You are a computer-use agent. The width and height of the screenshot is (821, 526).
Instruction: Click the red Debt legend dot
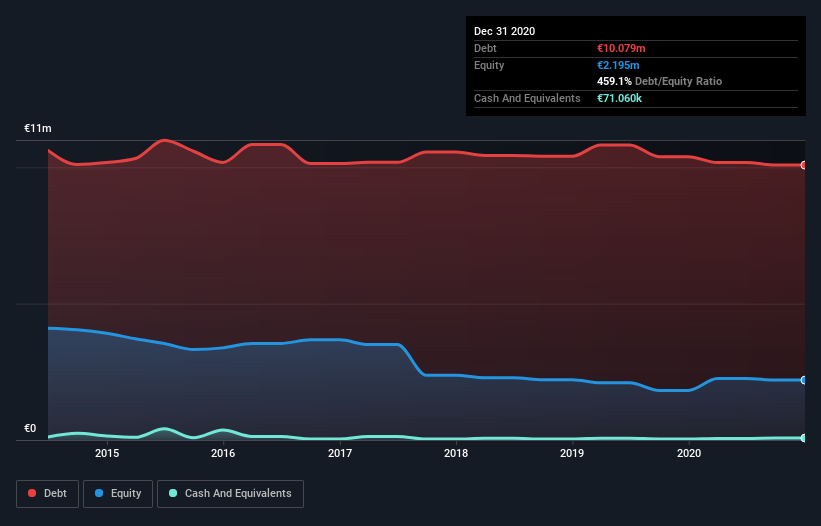click(x=32, y=493)
